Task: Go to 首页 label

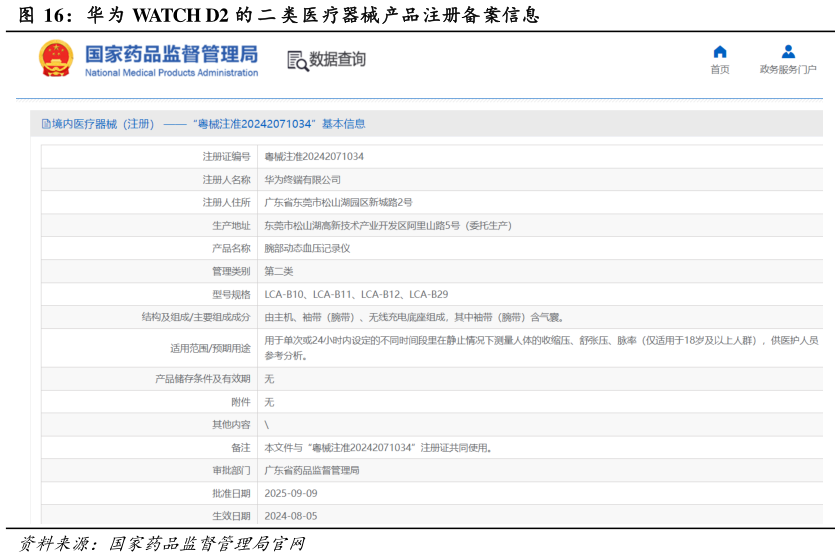Action: click(x=720, y=70)
